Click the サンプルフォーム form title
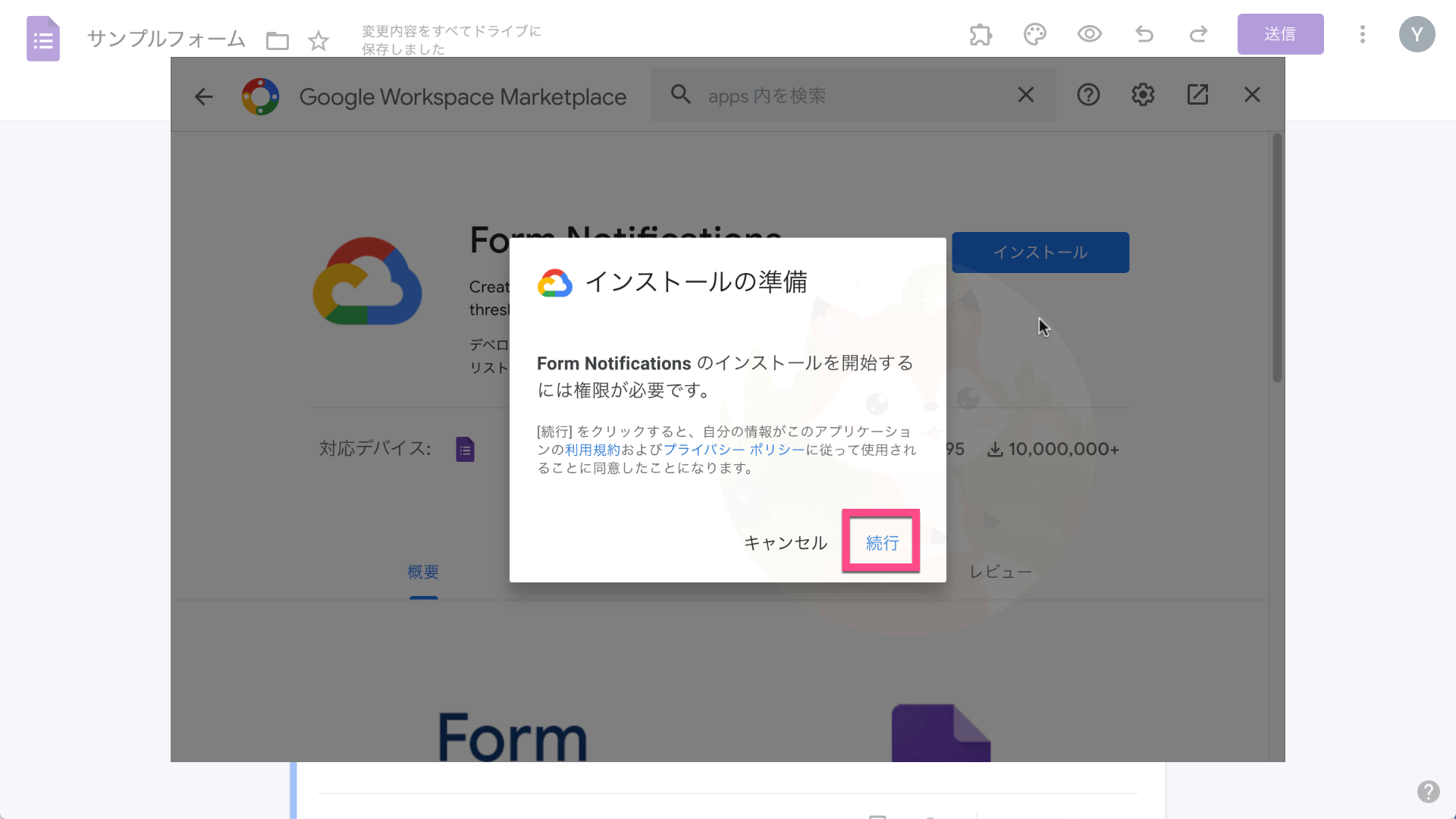1456x819 pixels. click(x=166, y=39)
